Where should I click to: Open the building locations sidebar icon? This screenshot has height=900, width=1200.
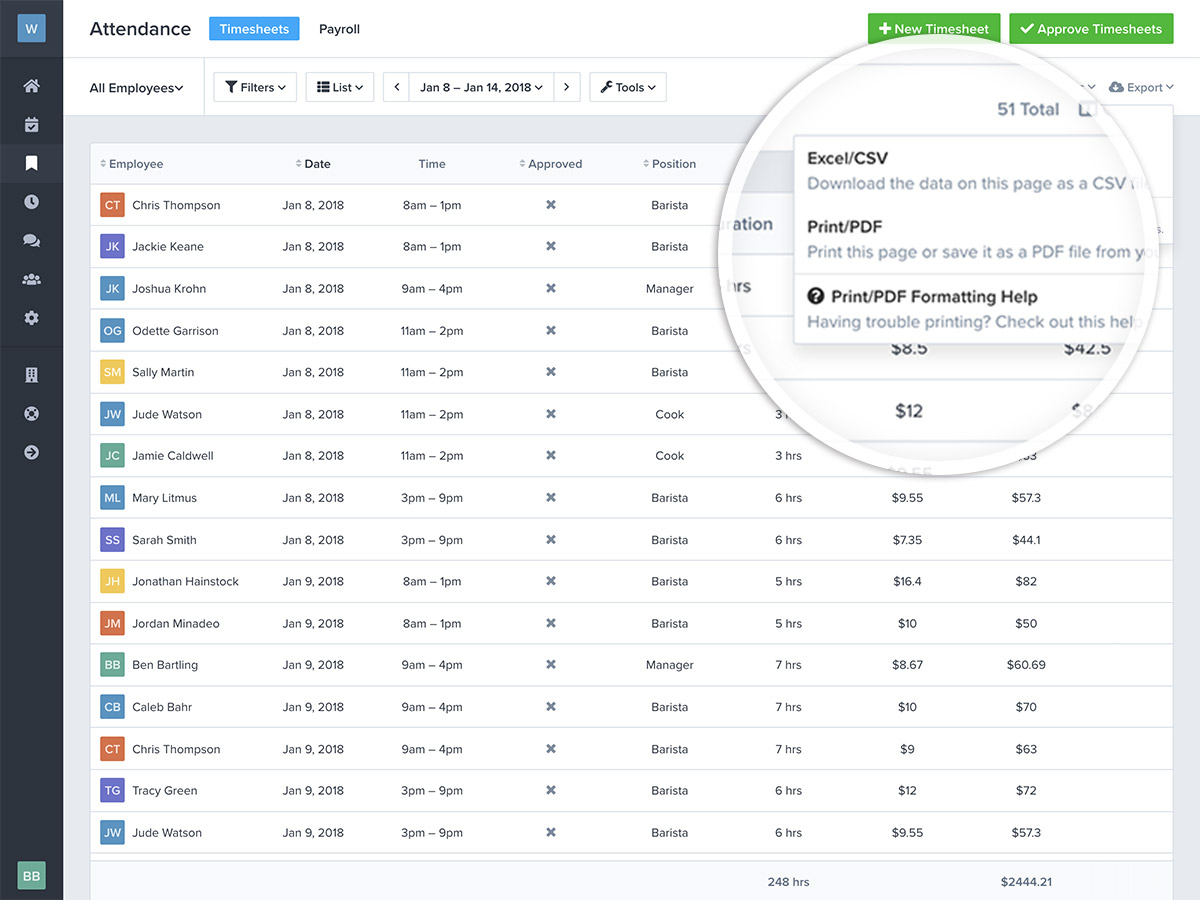[x=31, y=375]
